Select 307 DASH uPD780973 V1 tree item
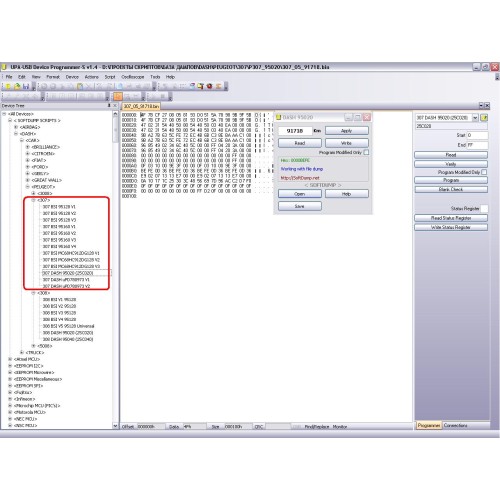The width and height of the screenshot is (500, 500). point(66,280)
